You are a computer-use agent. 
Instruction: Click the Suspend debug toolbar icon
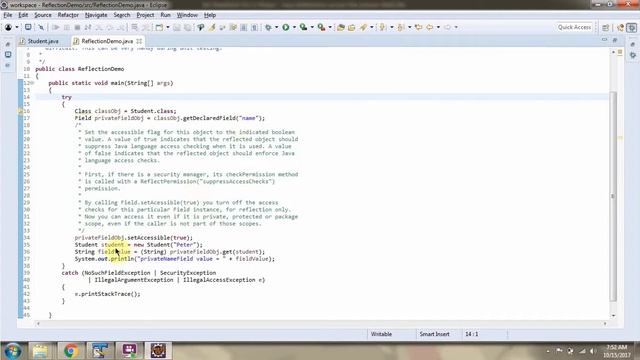coord(66,27)
